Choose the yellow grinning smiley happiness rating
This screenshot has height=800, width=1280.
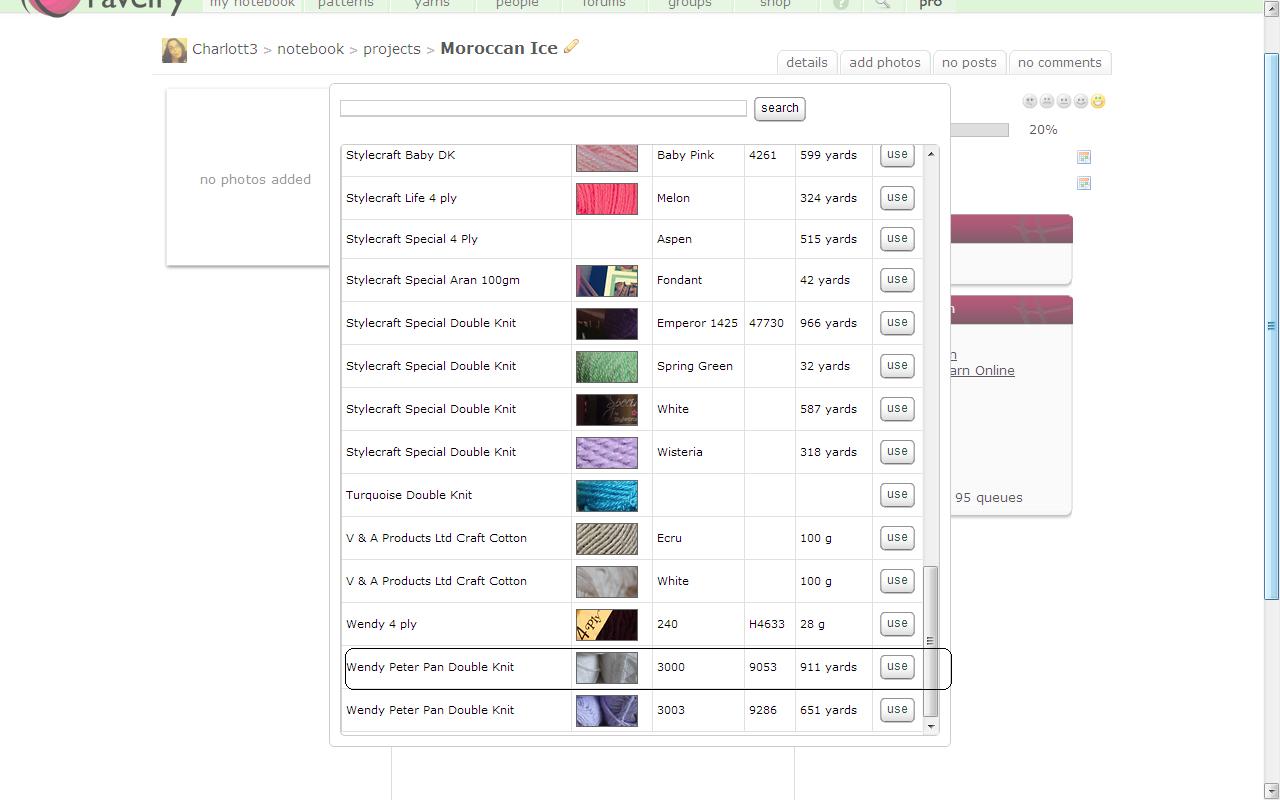1098,101
